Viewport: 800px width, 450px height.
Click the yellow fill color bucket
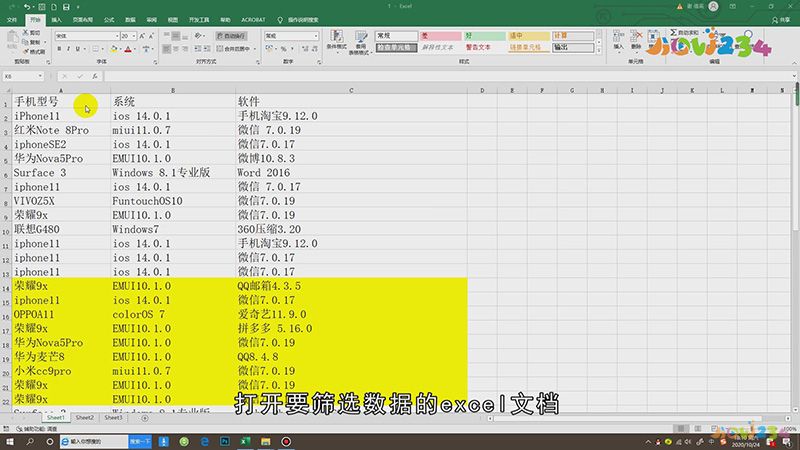click(x=114, y=49)
